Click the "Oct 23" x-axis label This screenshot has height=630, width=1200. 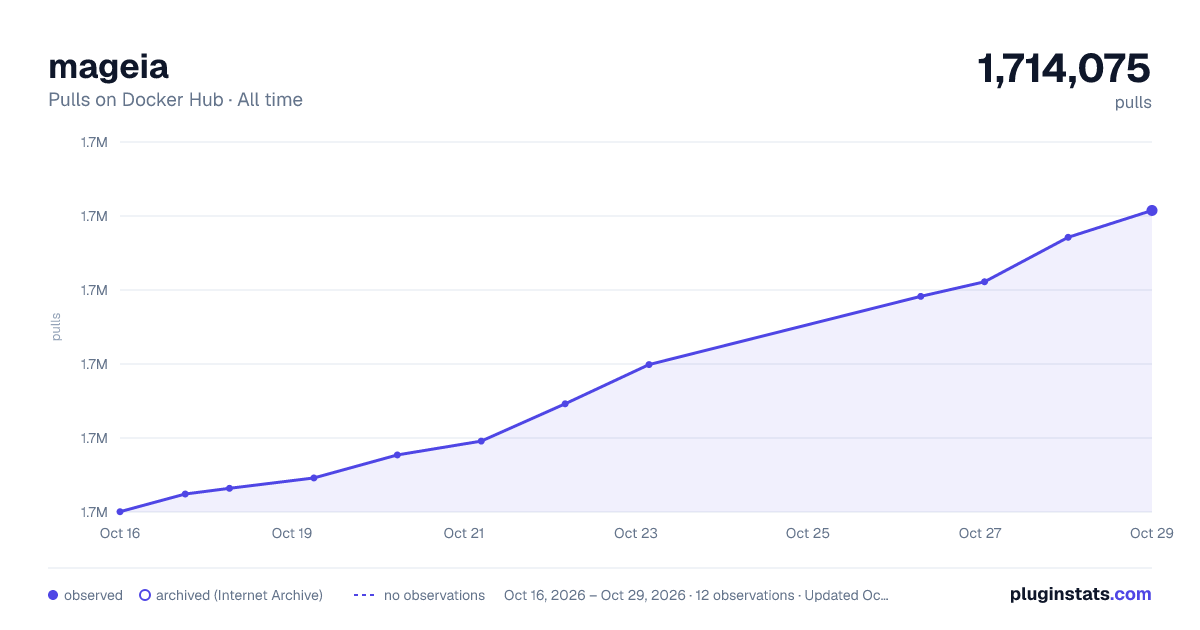[636, 533]
